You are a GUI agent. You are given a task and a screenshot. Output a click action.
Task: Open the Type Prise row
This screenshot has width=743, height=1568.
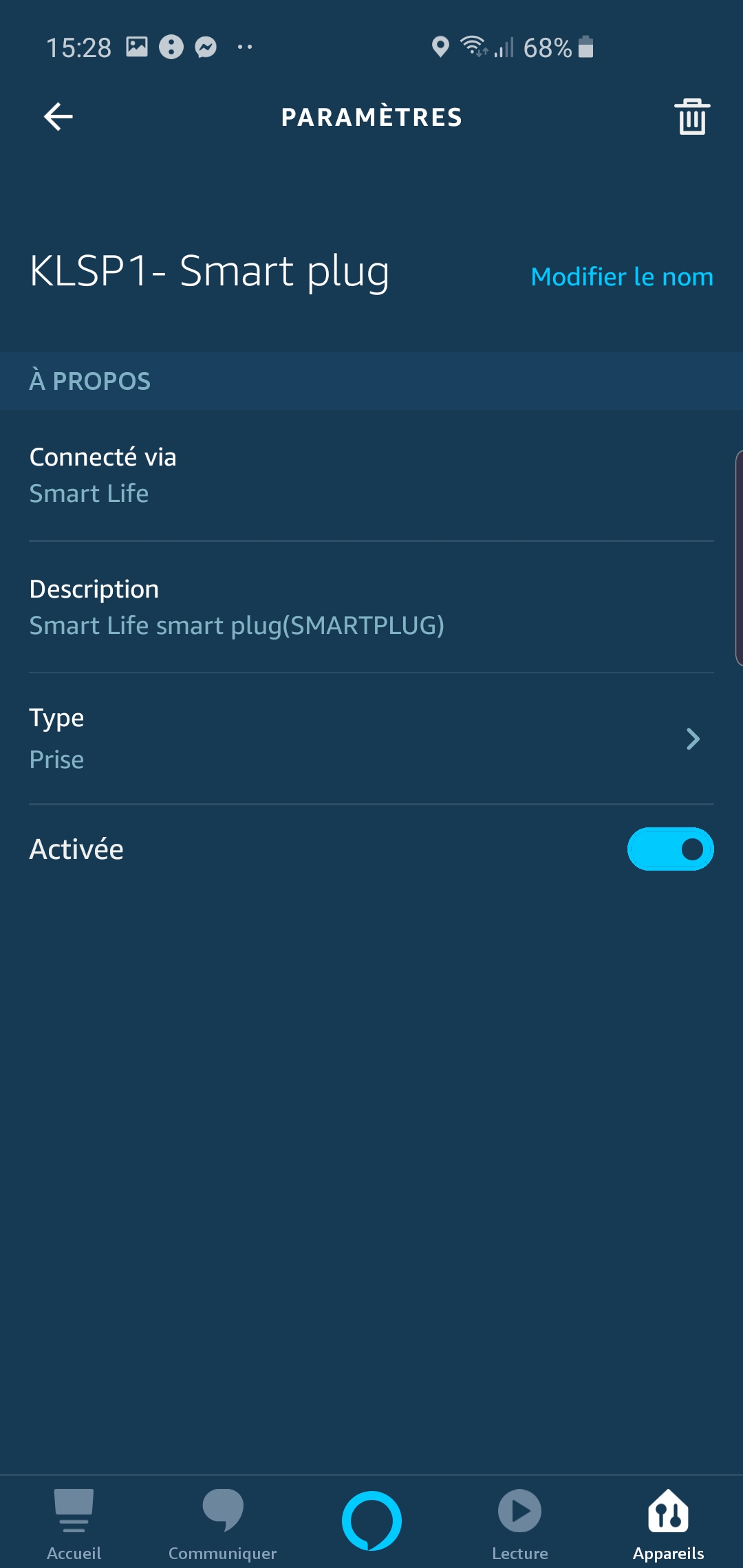371,739
